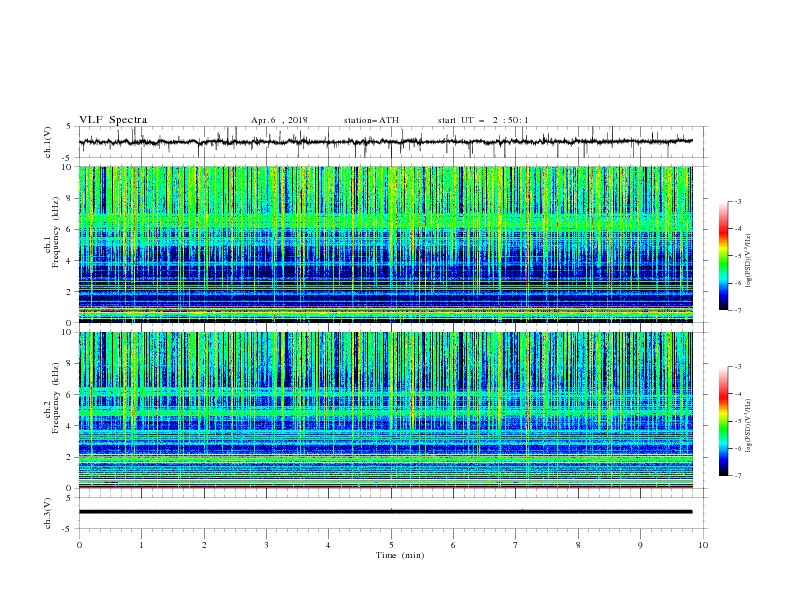Click the "5" tick on the time axis

(x=391, y=545)
